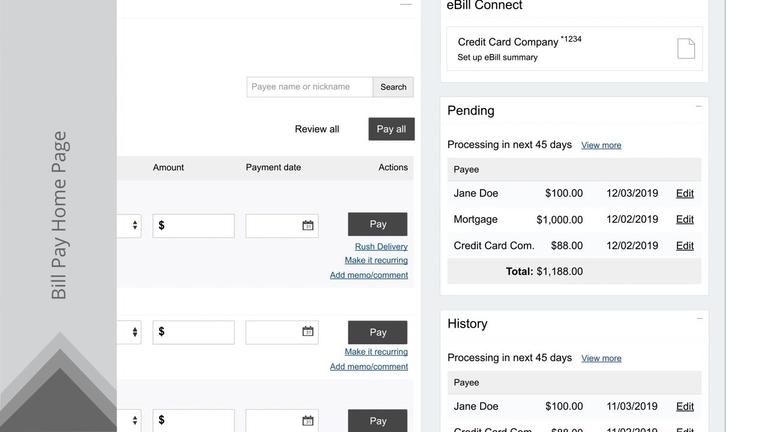This screenshot has height=432, width=768.
Task: Click Make it recurring below Rush Delivery
Action: click(376, 260)
